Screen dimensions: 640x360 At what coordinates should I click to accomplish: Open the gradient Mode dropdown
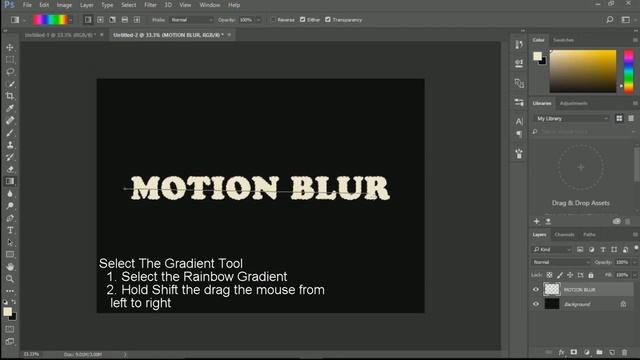(191, 20)
